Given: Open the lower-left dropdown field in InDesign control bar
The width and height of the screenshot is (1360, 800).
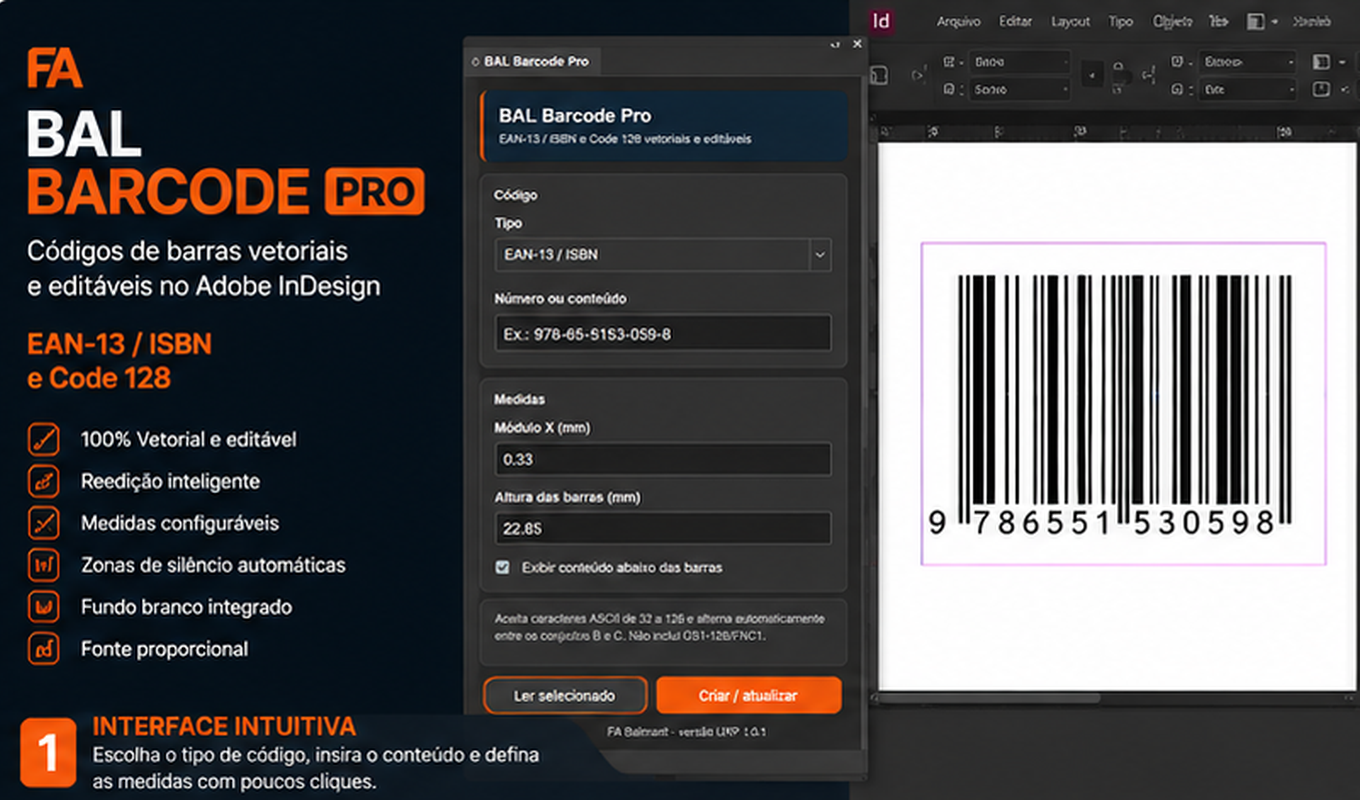Looking at the screenshot, I should point(1019,90).
